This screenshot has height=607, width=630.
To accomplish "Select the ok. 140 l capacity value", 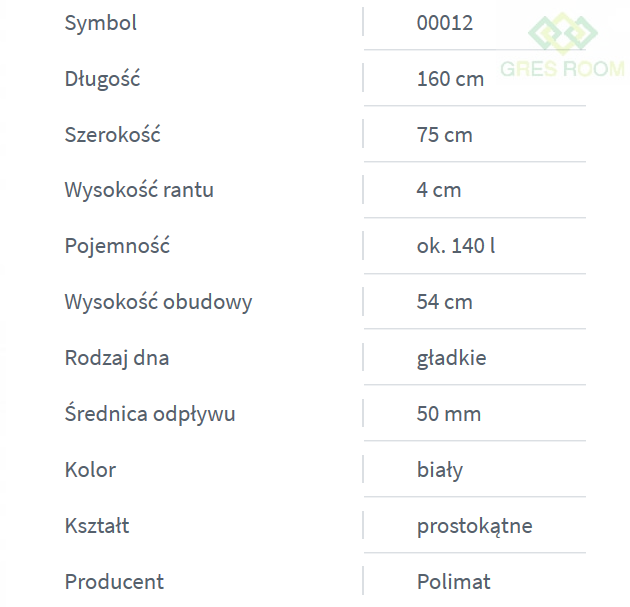I will [455, 246].
